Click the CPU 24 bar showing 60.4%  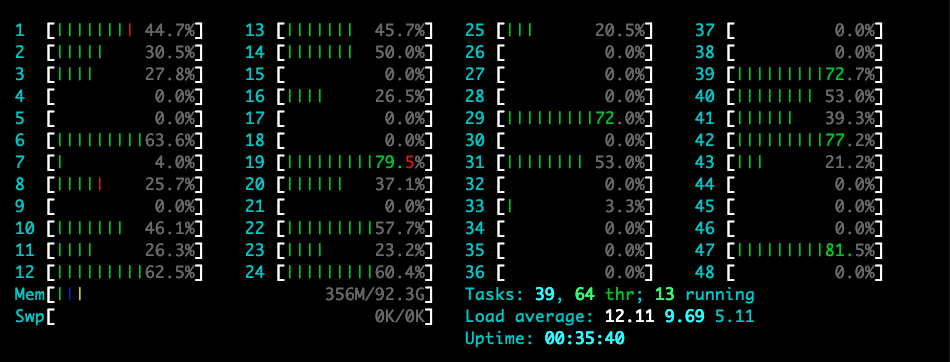(x=355, y=272)
